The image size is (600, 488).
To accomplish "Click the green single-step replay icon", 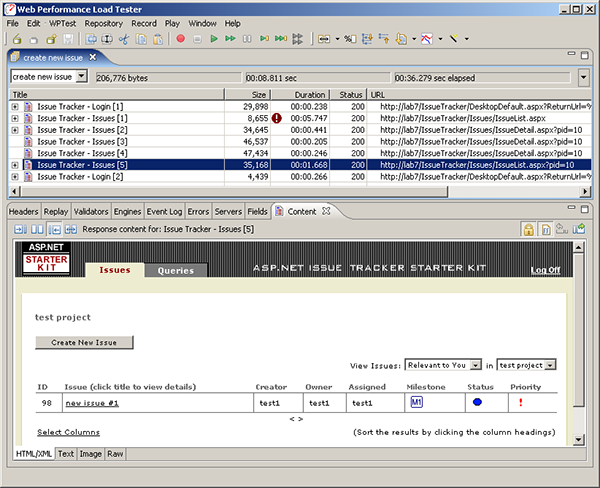I will point(264,39).
